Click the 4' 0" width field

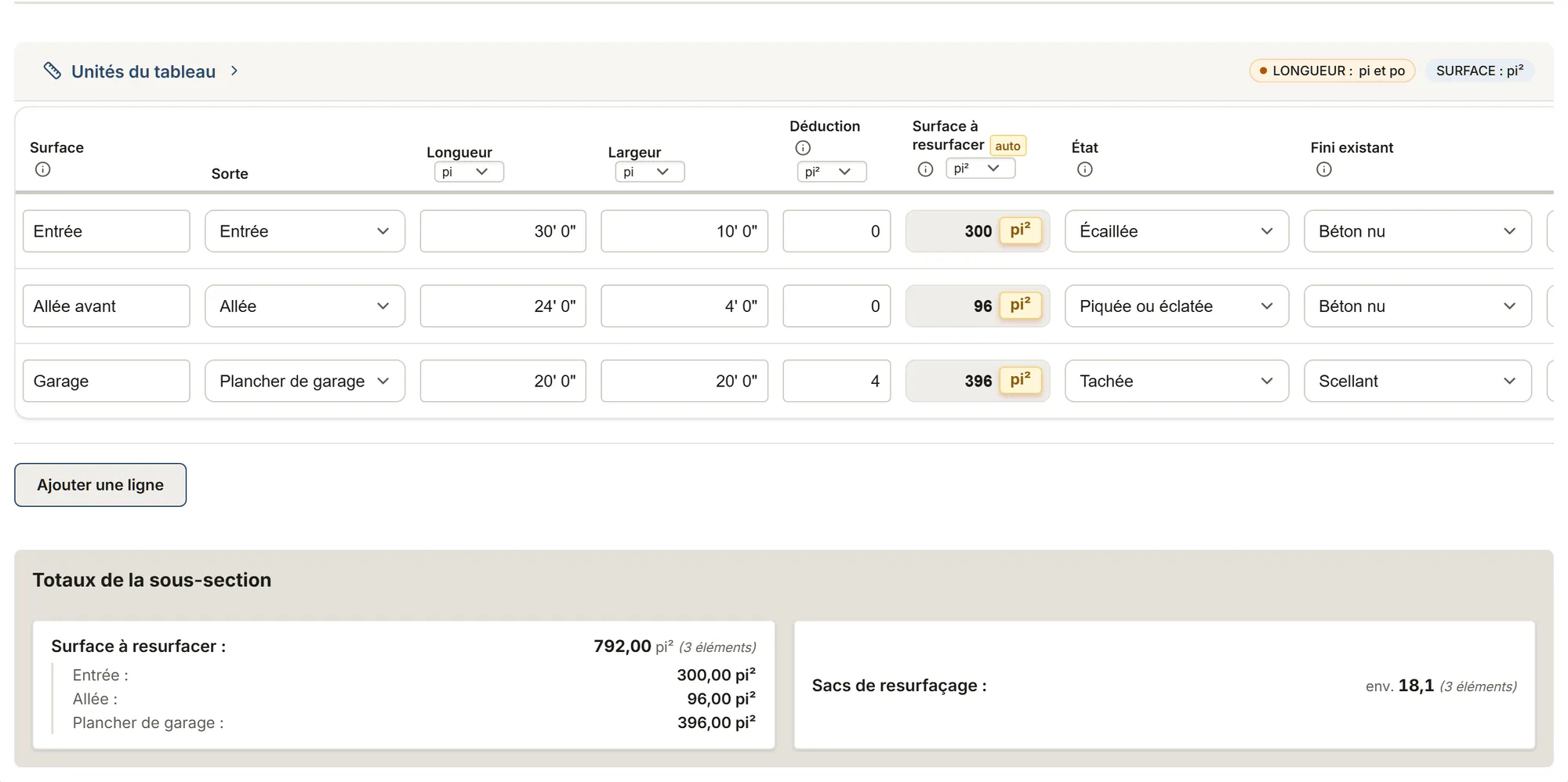tap(684, 306)
